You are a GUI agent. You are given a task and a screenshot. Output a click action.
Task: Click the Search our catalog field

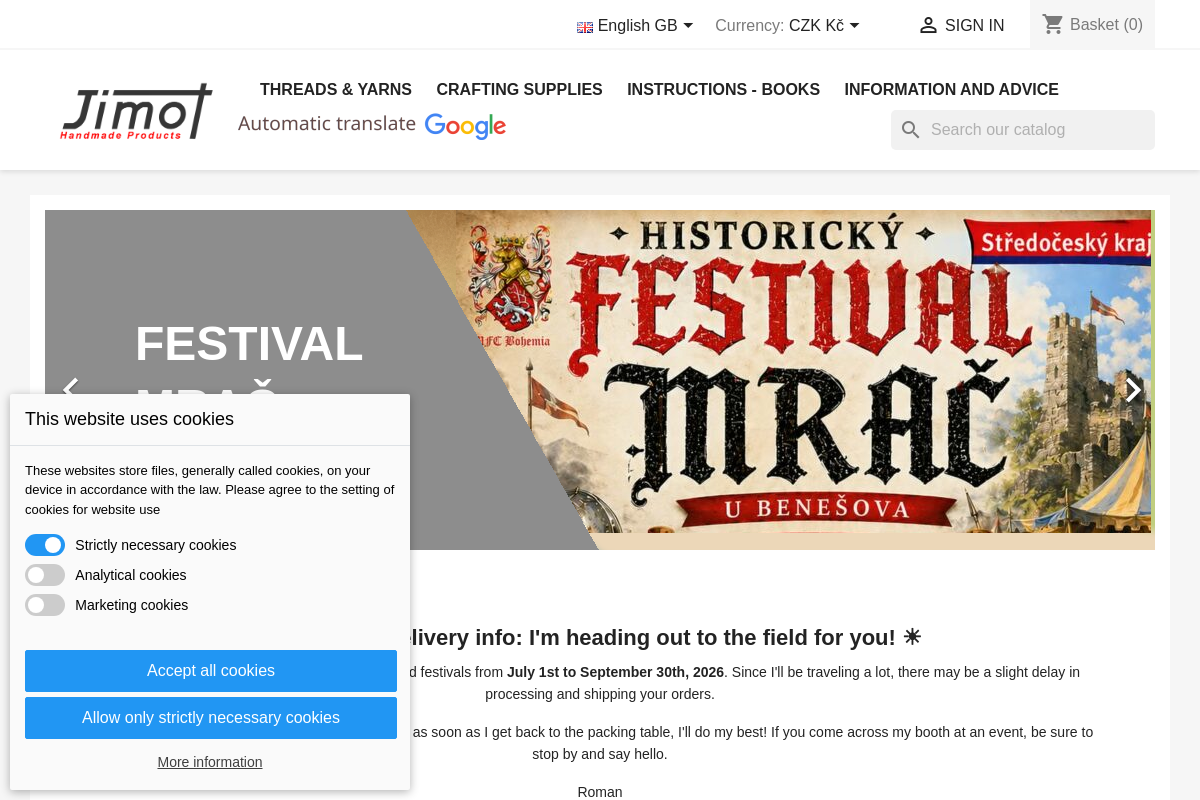pyautogui.click(x=1023, y=130)
